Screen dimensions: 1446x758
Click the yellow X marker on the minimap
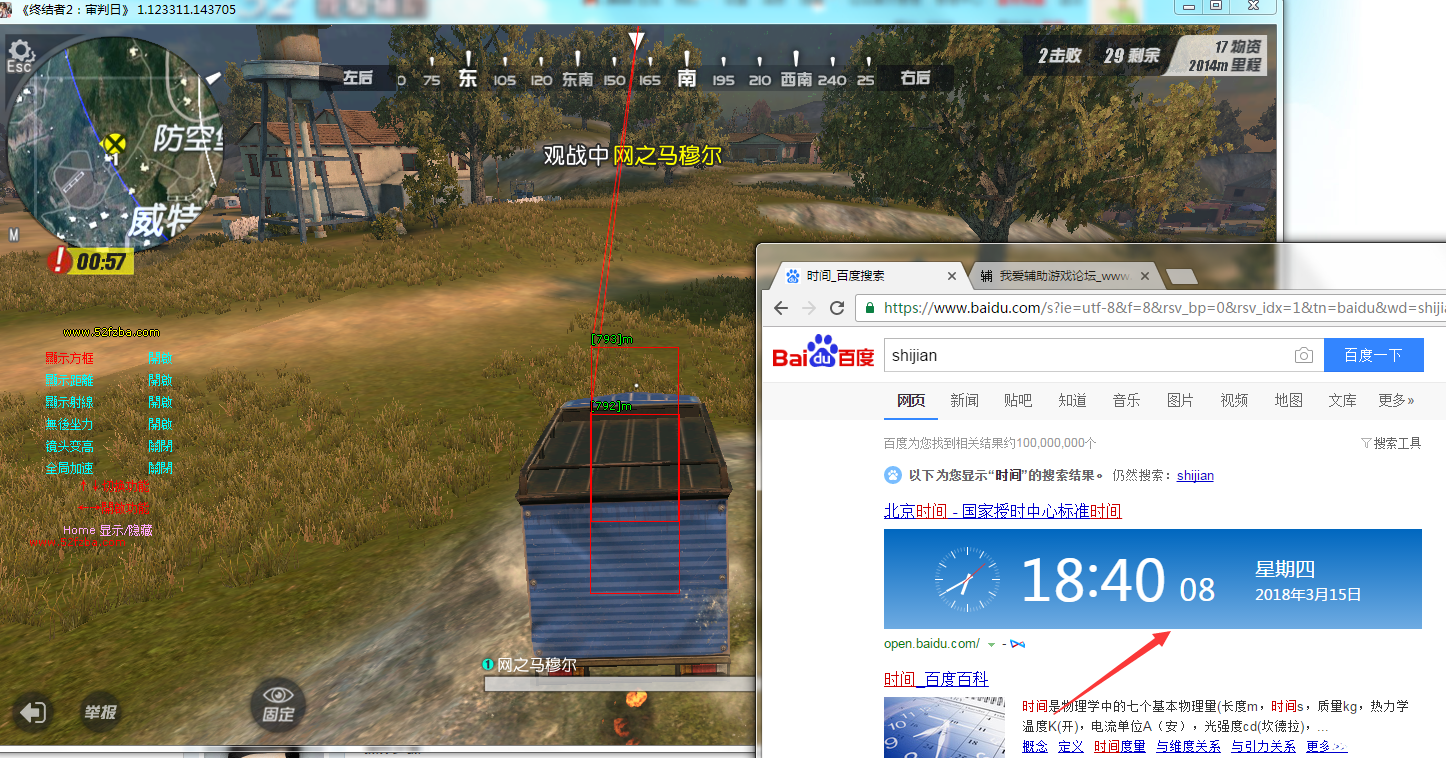(116, 144)
